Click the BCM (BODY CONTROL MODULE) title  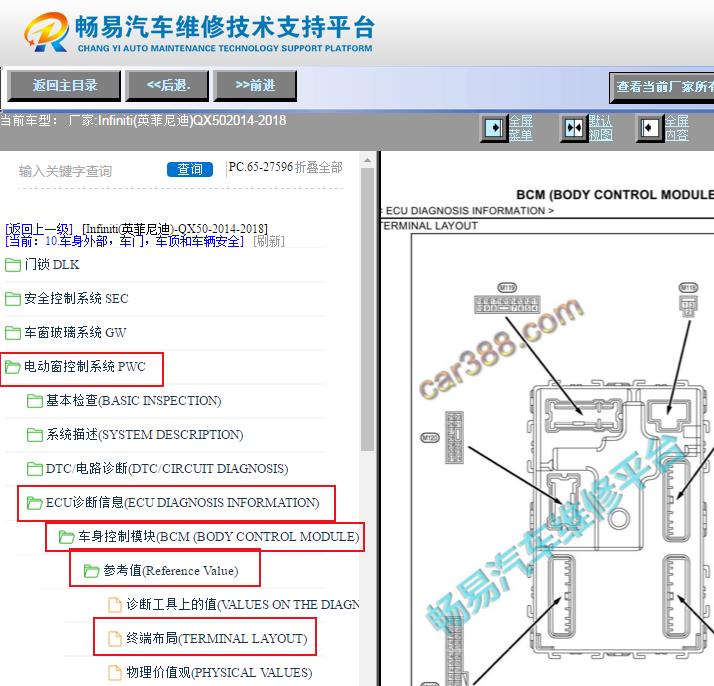coord(615,195)
